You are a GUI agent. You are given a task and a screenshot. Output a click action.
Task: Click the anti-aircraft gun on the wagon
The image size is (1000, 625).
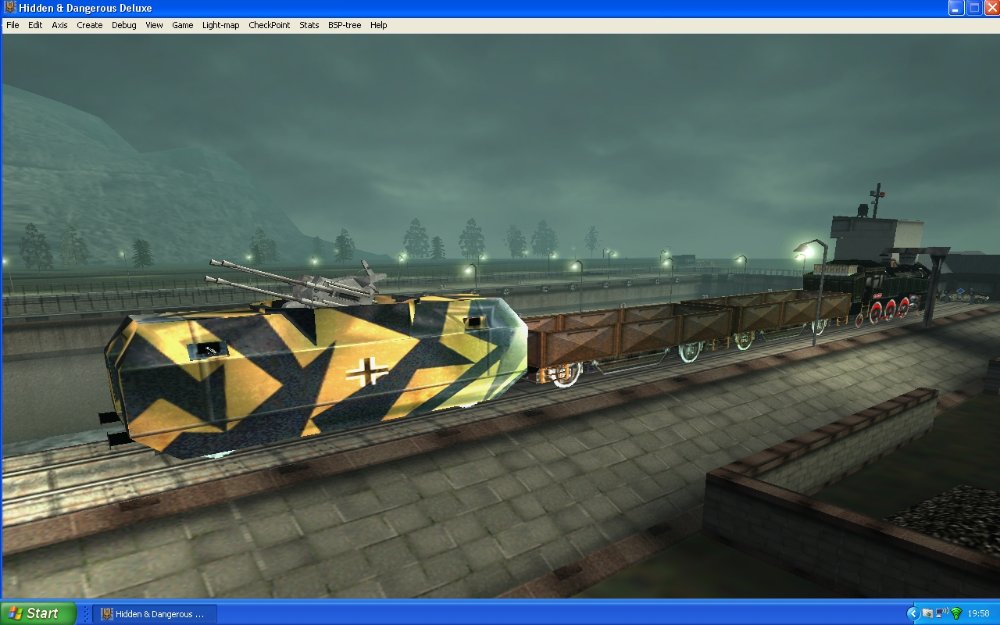[x=297, y=282]
